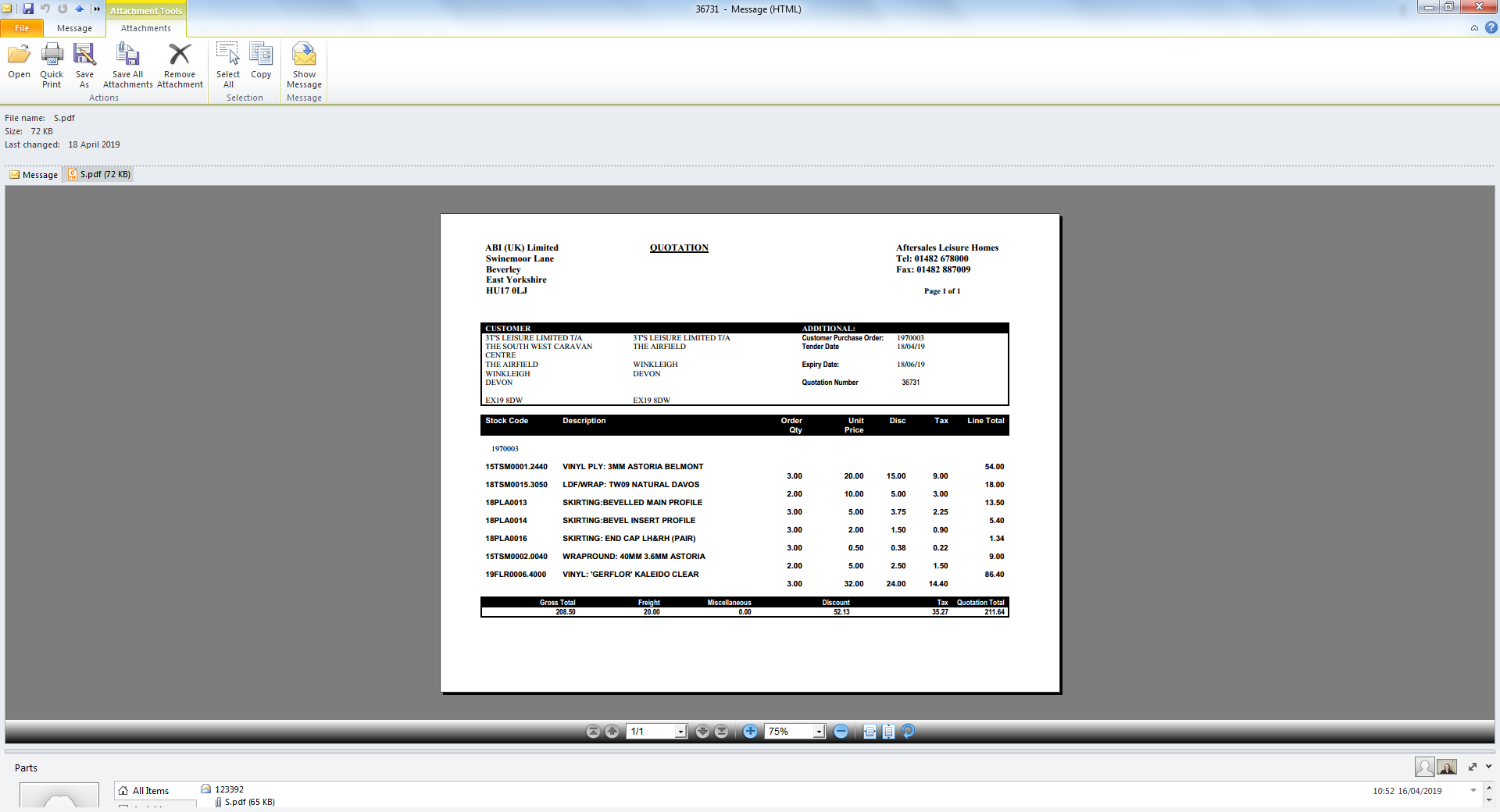This screenshot has height=812, width=1500.
Task: Expand the quick access toolbar overflow
Action: tap(97, 9)
